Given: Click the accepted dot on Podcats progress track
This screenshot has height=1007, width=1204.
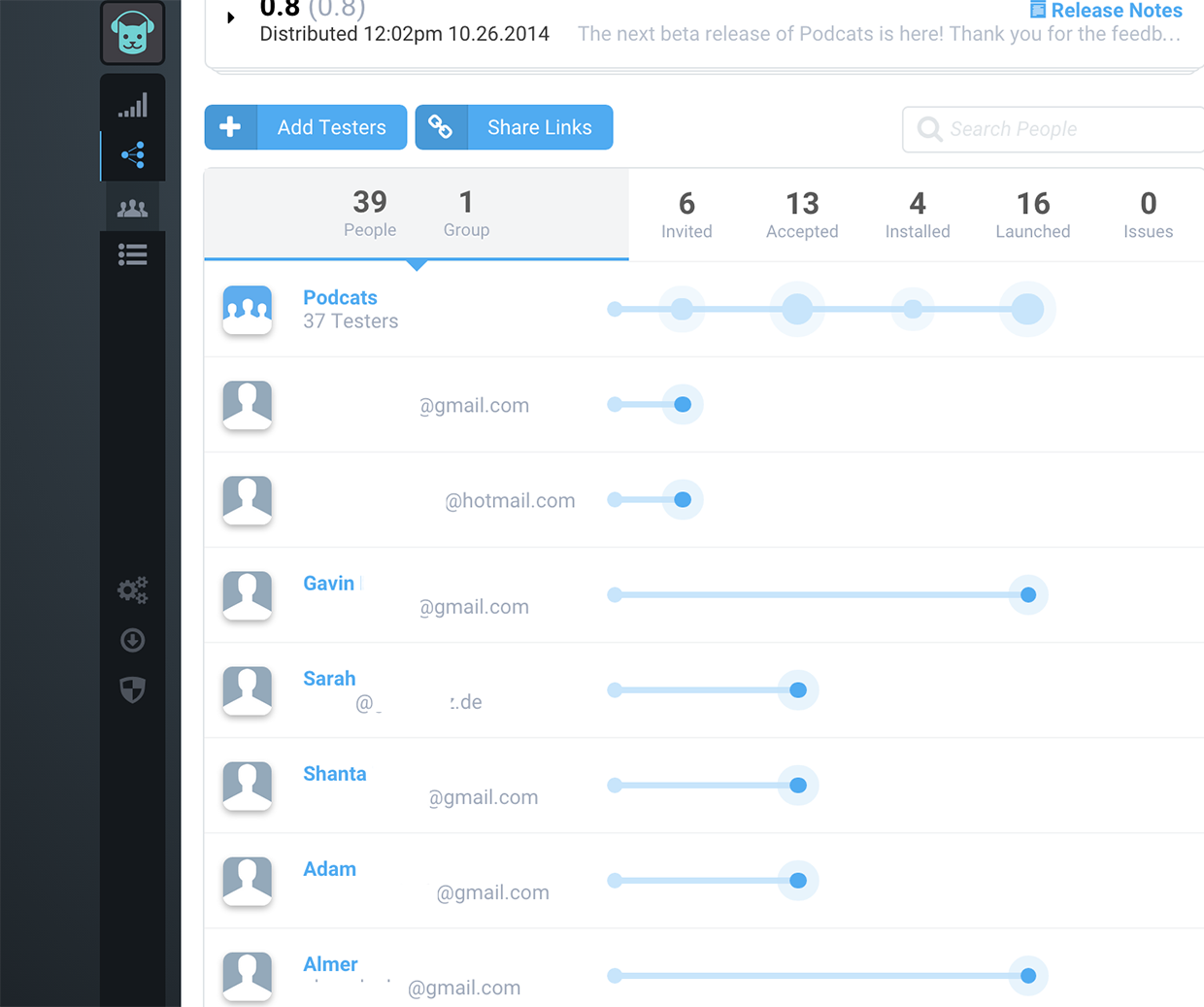Looking at the screenshot, I should (x=797, y=310).
